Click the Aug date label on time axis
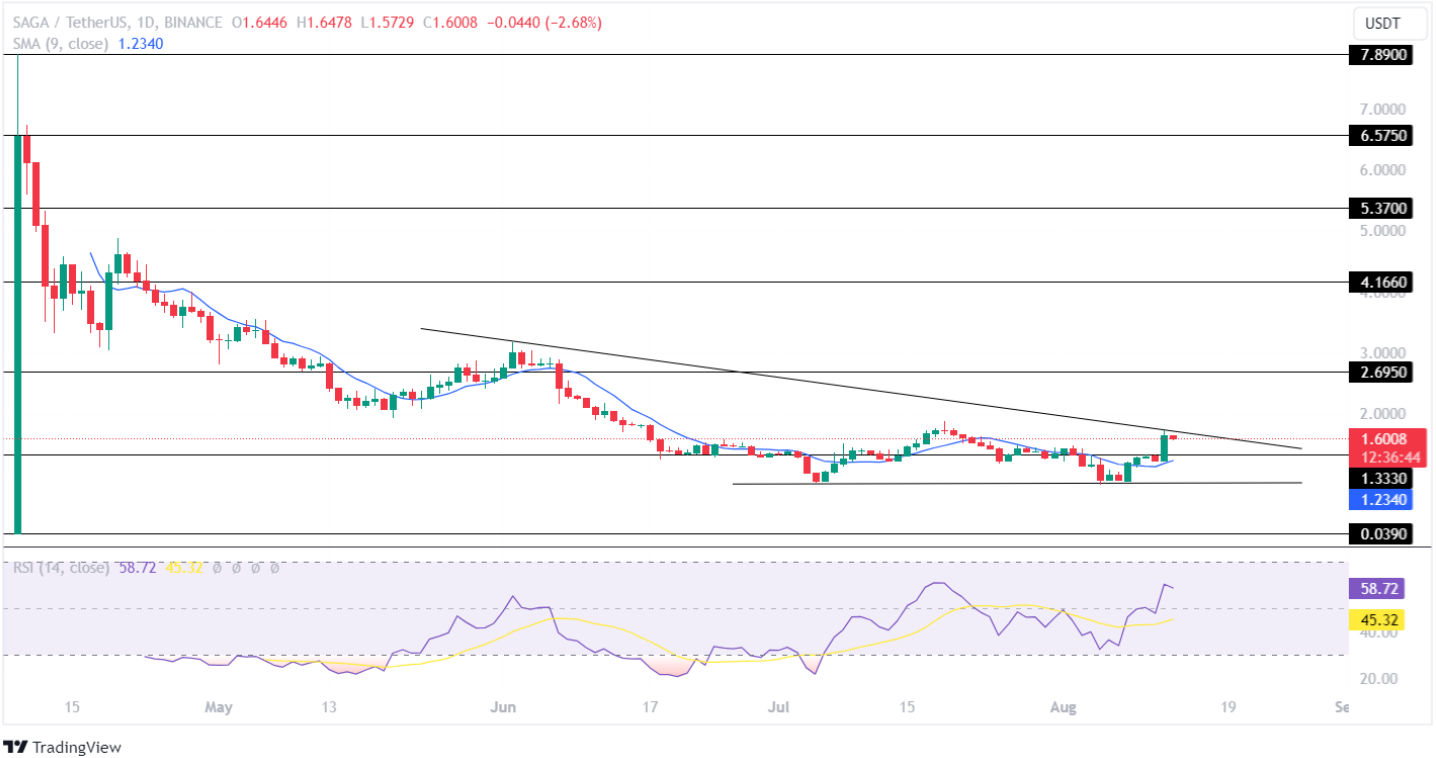Image resolution: width=1436 pixels, height=758 pixels. 1065,707
